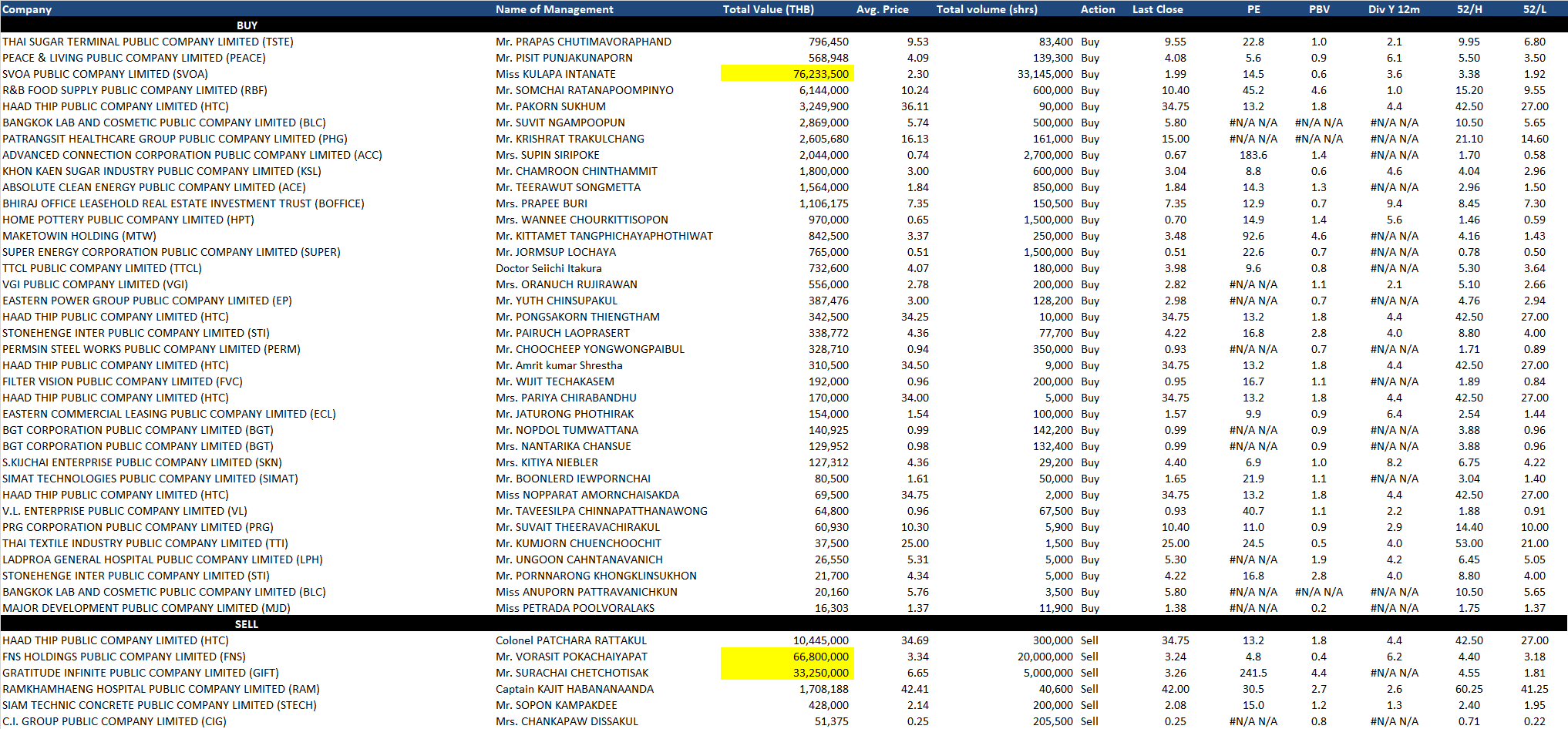
Task: Click RAMKHAMHAENG HOSPITAL (RAM) company cell
Action: tap(160, 689)
